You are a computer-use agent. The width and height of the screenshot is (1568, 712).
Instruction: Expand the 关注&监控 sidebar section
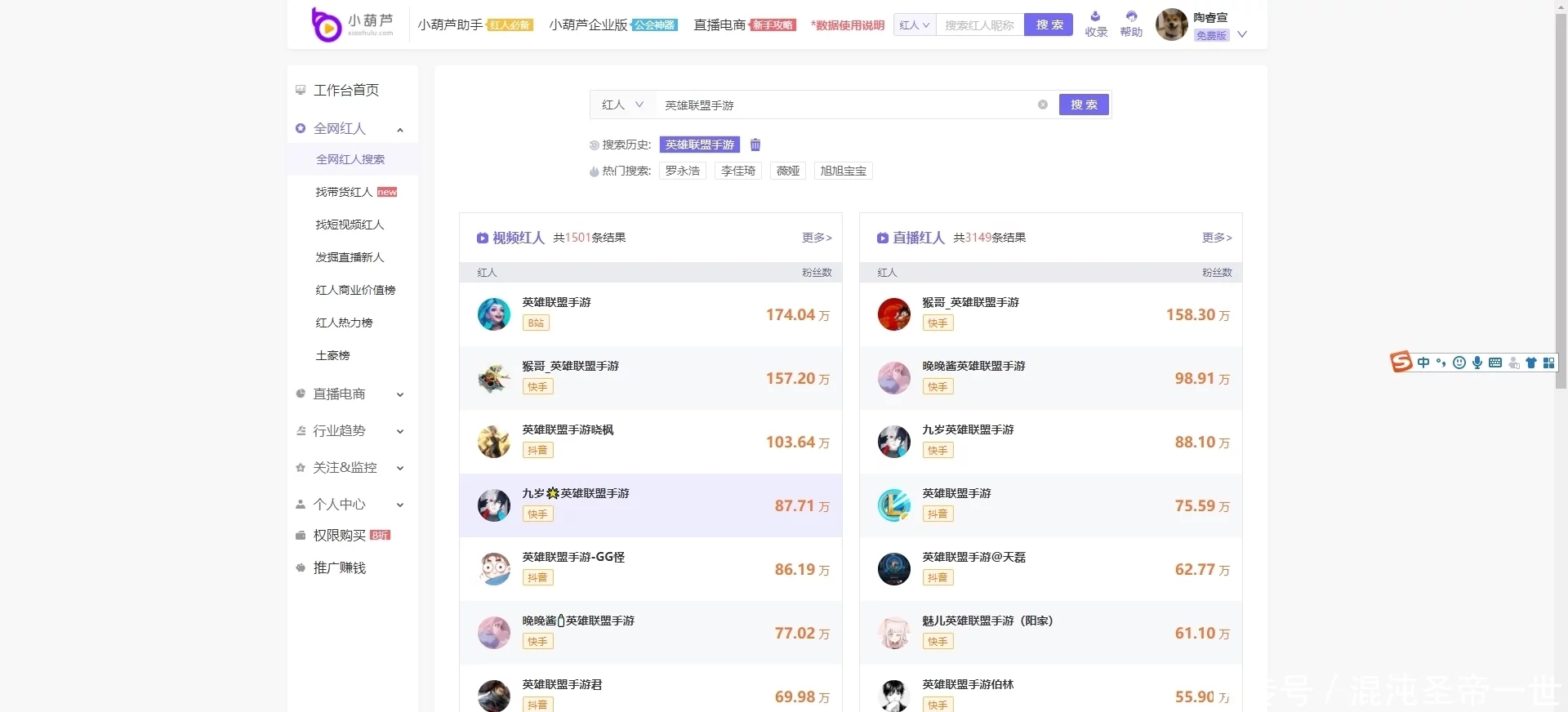tap(400, 468)
